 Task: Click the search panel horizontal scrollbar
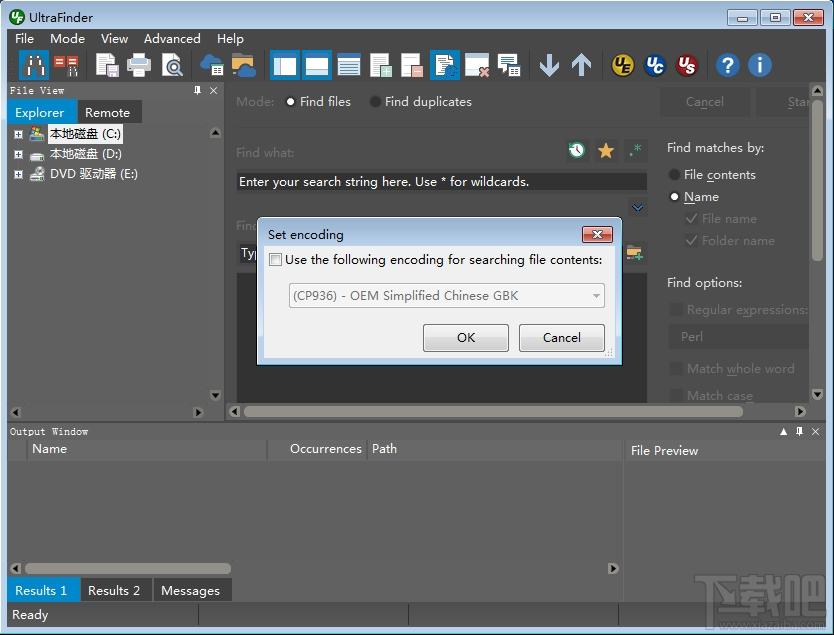point(493,412)
